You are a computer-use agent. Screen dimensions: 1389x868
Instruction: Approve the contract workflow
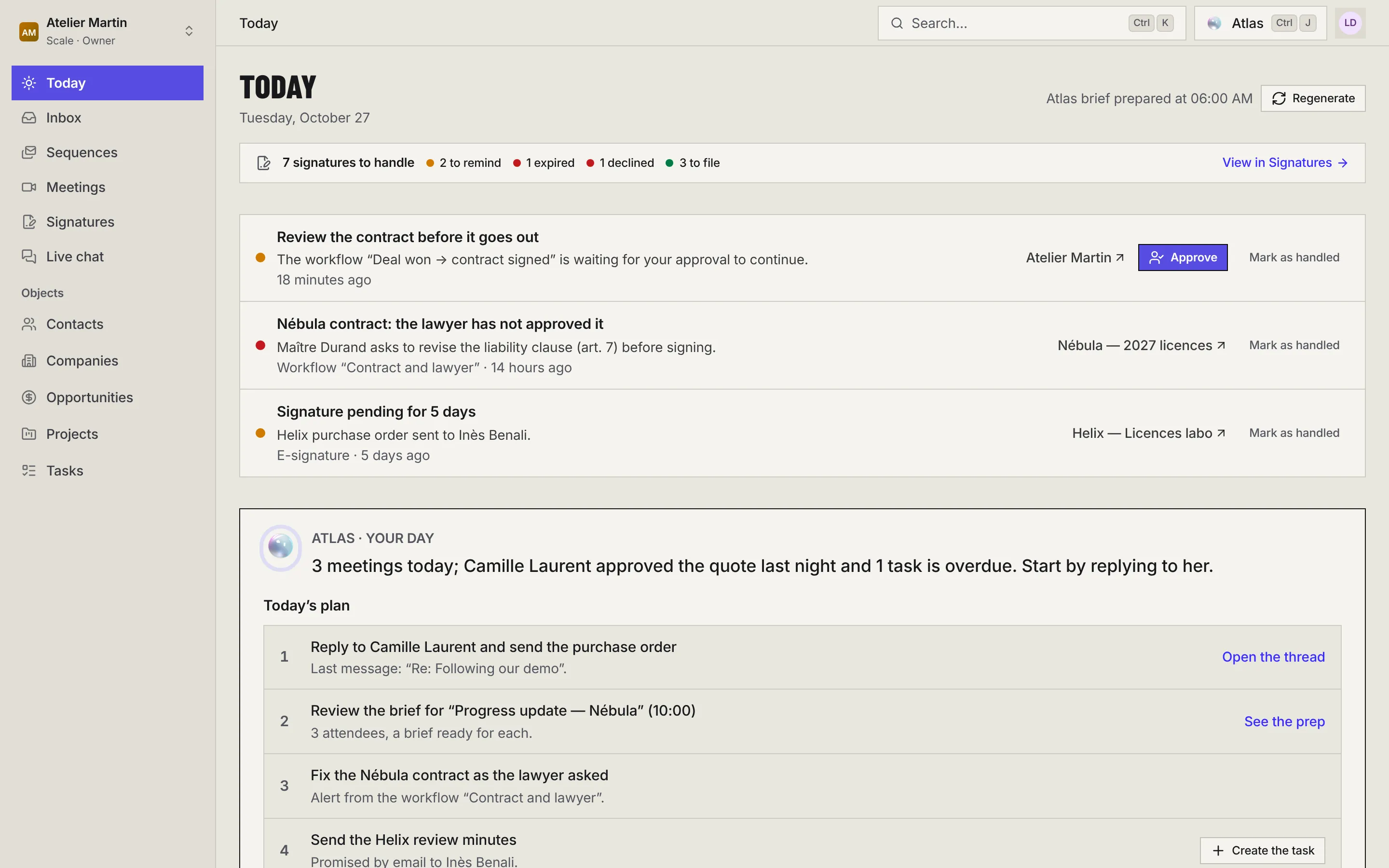[1183, 257]
